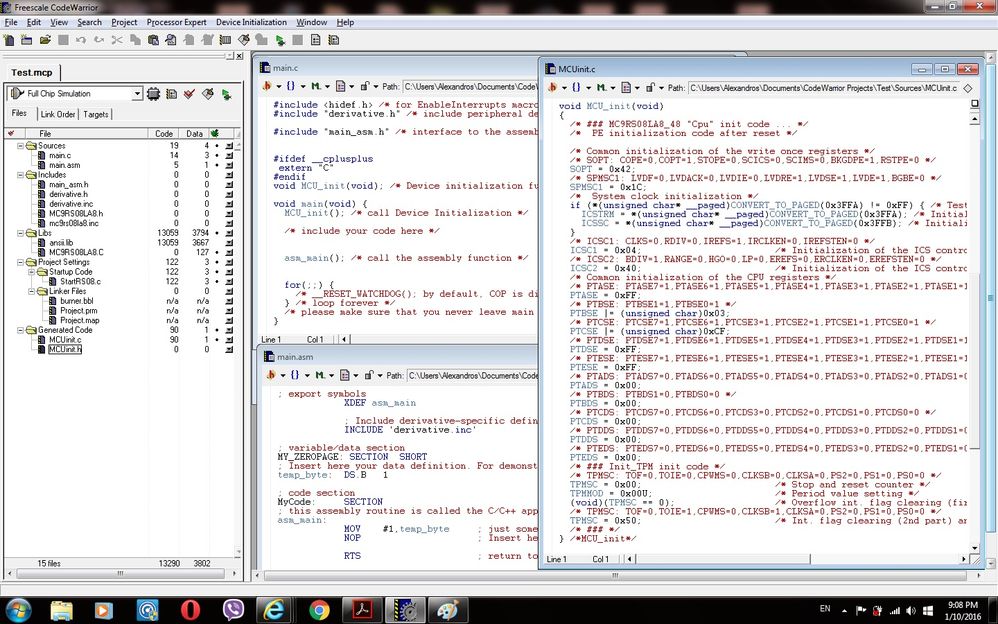This screenshot has width=998, height=624.
Task: Click braces functions icon in main.c toolbar
Action: pos(290,86)
